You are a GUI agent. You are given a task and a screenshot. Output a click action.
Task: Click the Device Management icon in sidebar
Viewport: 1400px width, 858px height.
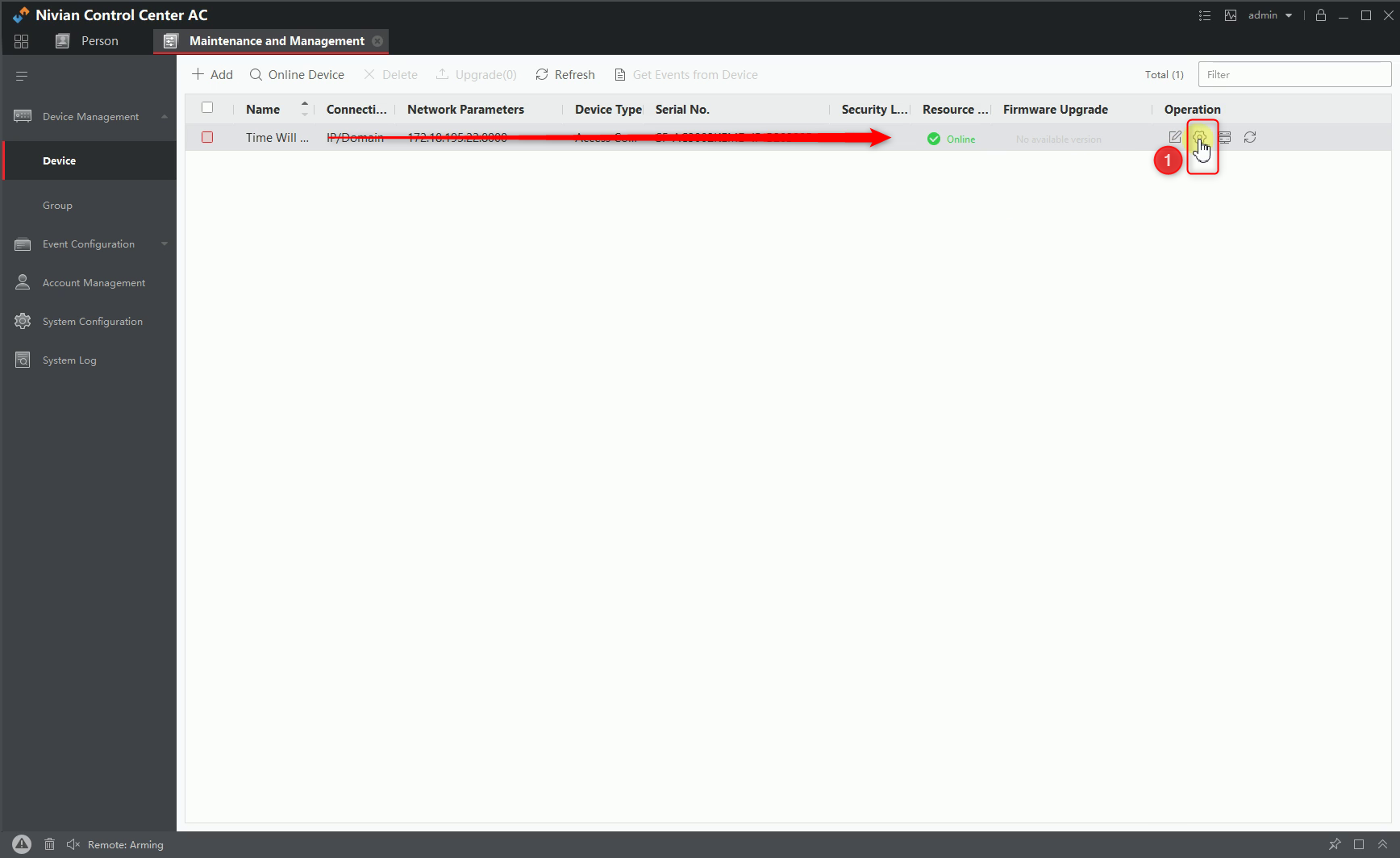pyautogui.click(x=23, y=116)
